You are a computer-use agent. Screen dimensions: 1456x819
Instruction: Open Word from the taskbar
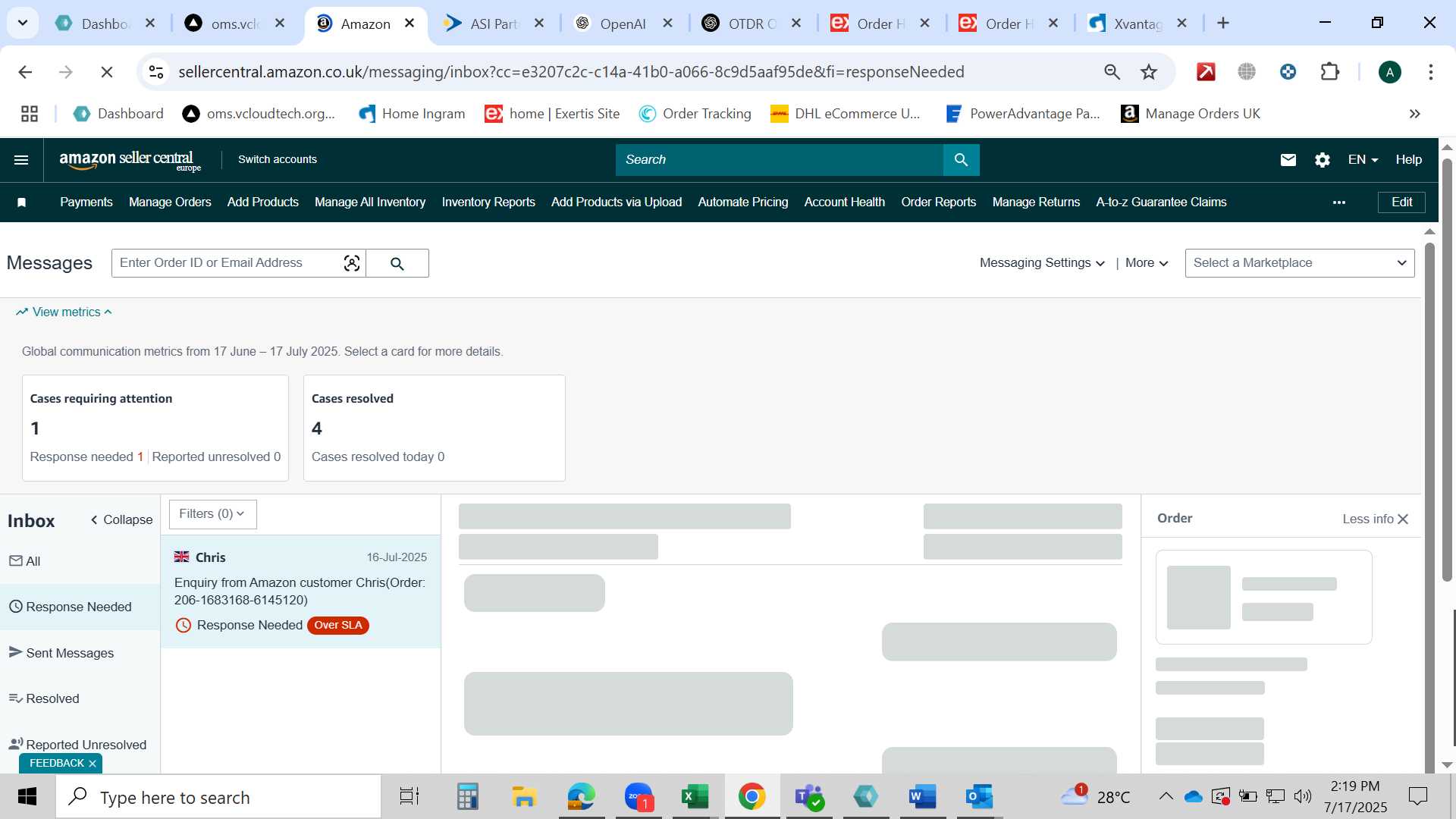[x=922, y=797]
